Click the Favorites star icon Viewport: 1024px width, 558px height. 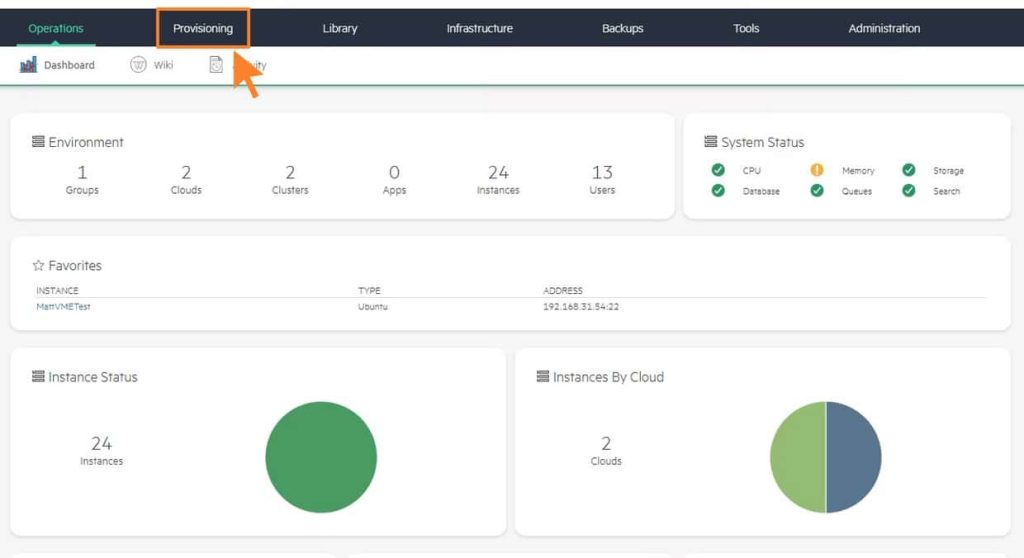38,266
